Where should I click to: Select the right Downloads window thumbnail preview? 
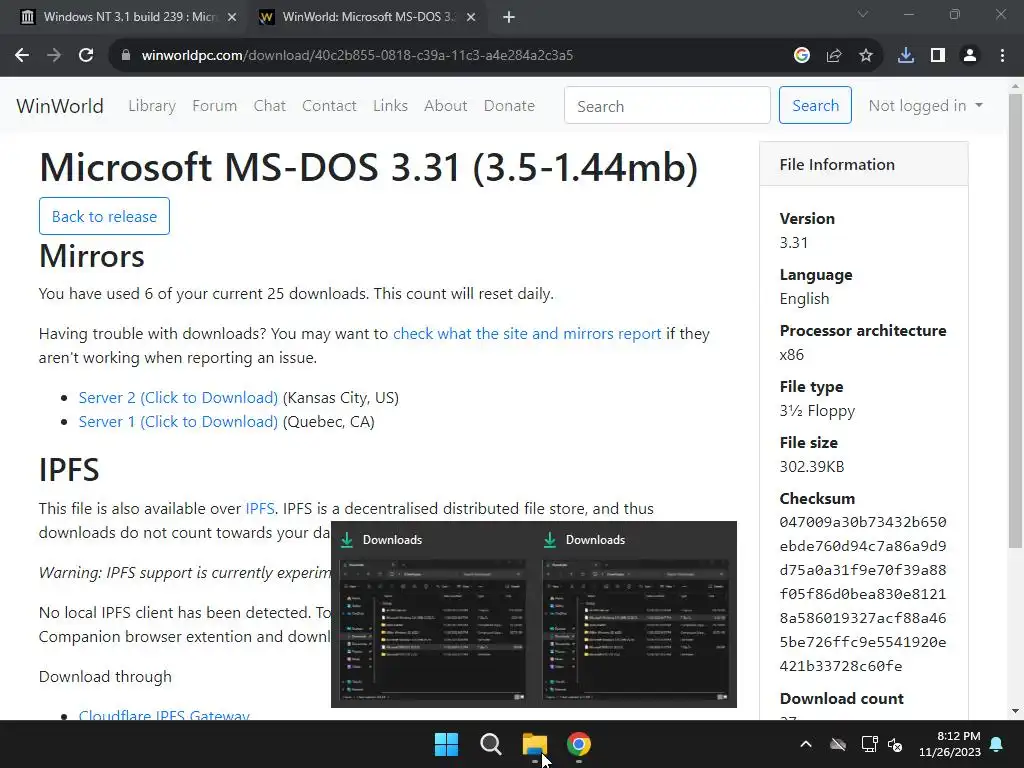(x=635, y=630)
